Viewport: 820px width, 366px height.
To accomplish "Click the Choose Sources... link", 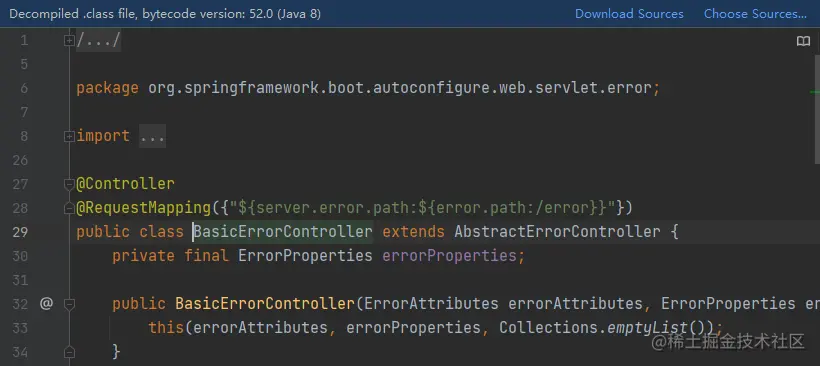I will click(755, 14).
